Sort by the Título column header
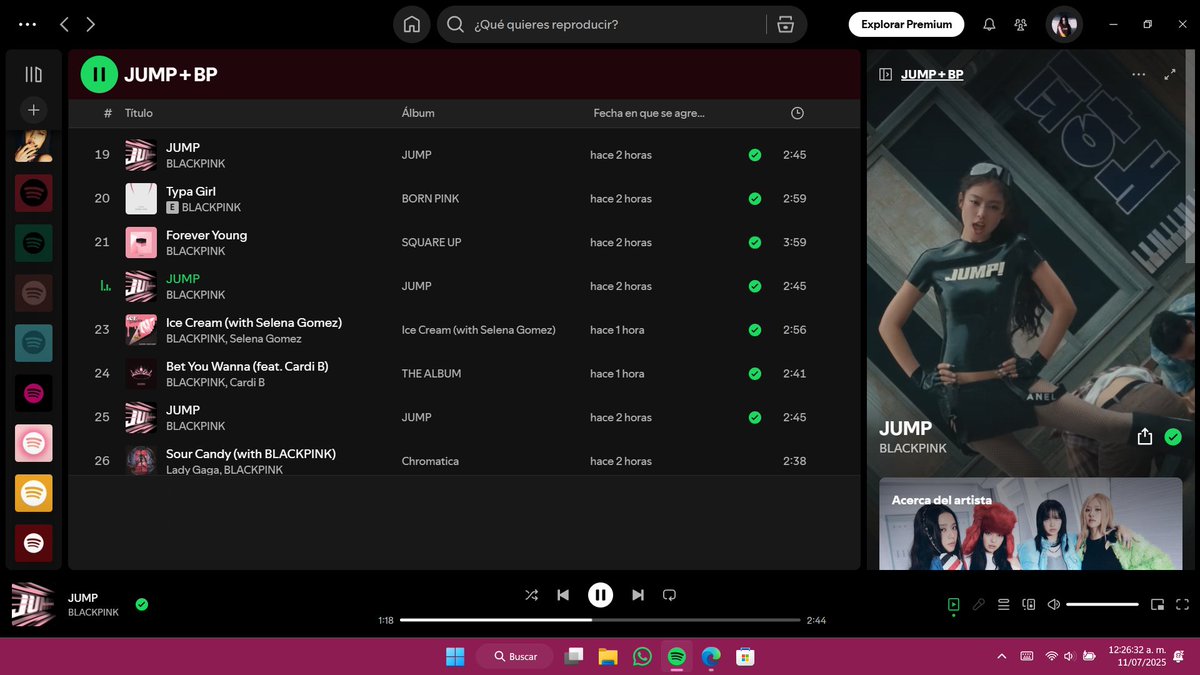The width and height of the screenshot is (1200, 675). (139, 113)
